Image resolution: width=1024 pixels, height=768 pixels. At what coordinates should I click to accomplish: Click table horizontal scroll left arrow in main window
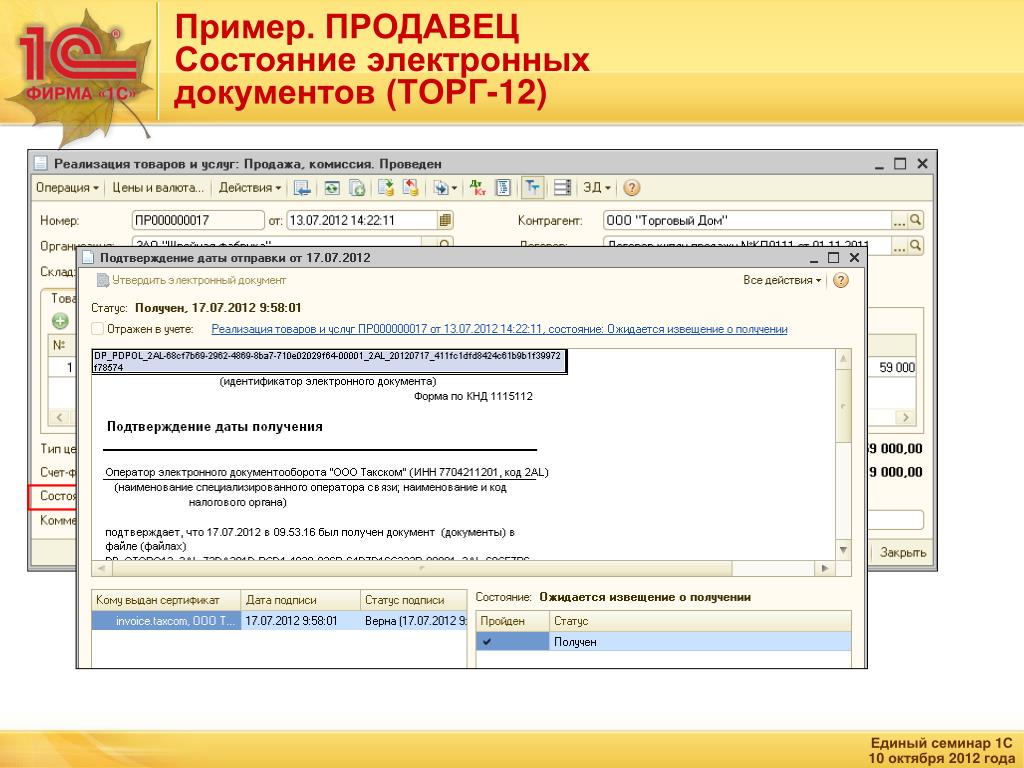click(x=59, y=417)
